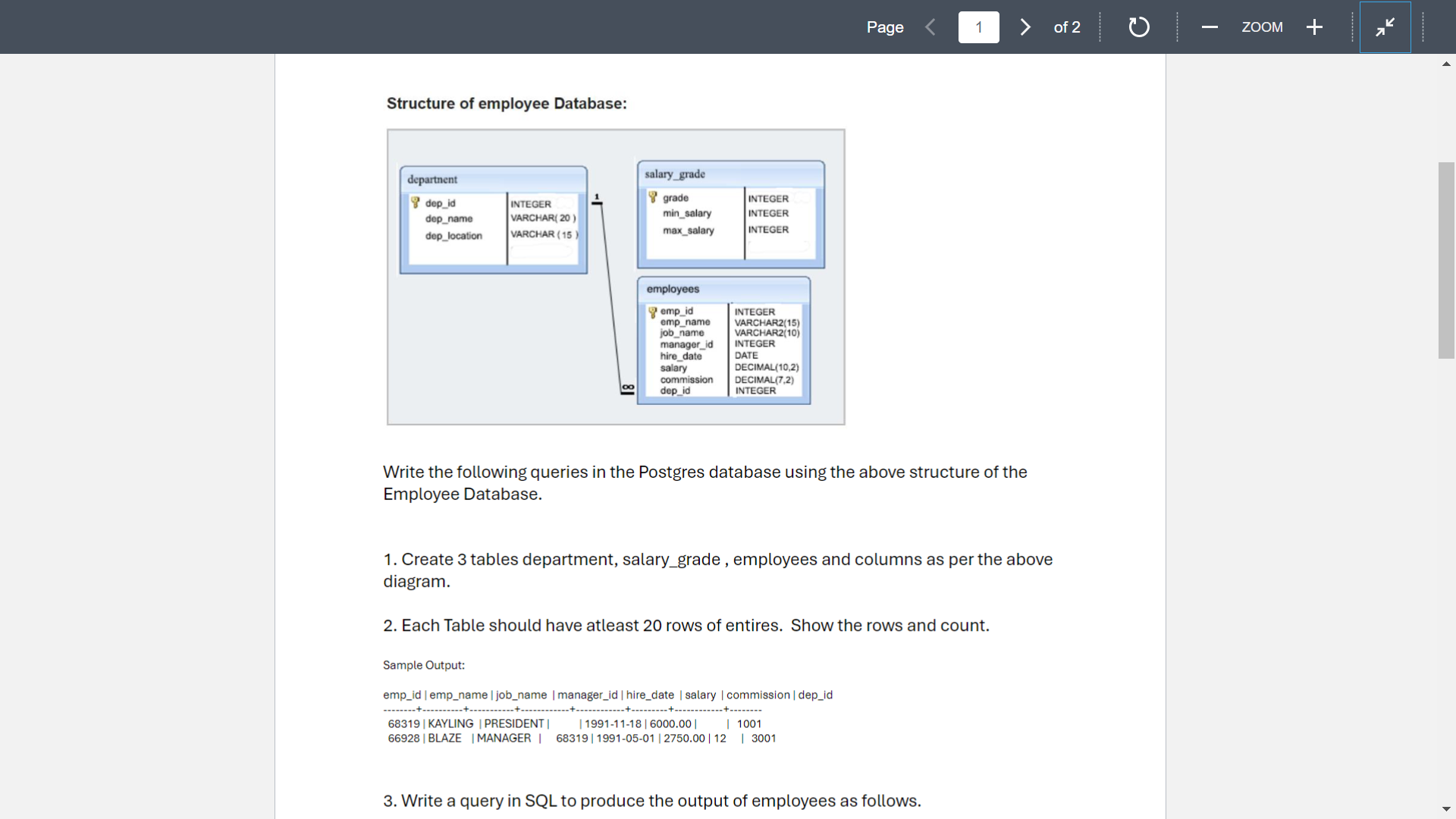Image resolution: width=1456 pixels, height=819 pixels.
Task: Click the heading 'Structure of employee Database'
Action: point(506,104)
